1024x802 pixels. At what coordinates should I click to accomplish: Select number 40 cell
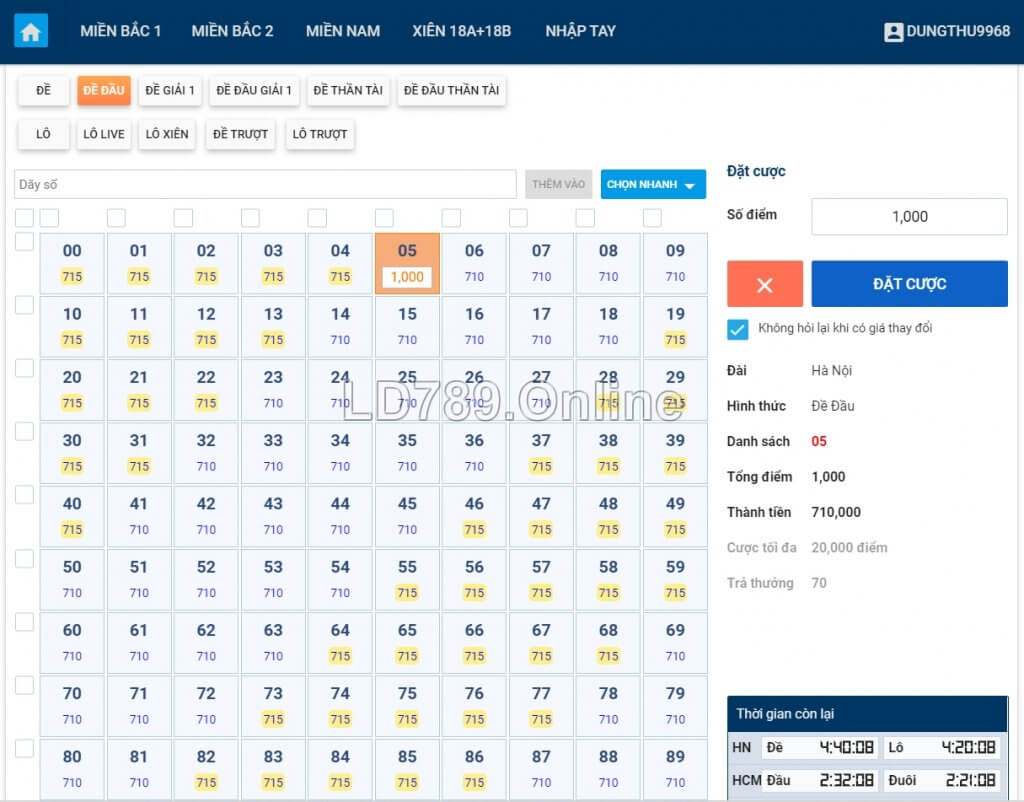72,516
